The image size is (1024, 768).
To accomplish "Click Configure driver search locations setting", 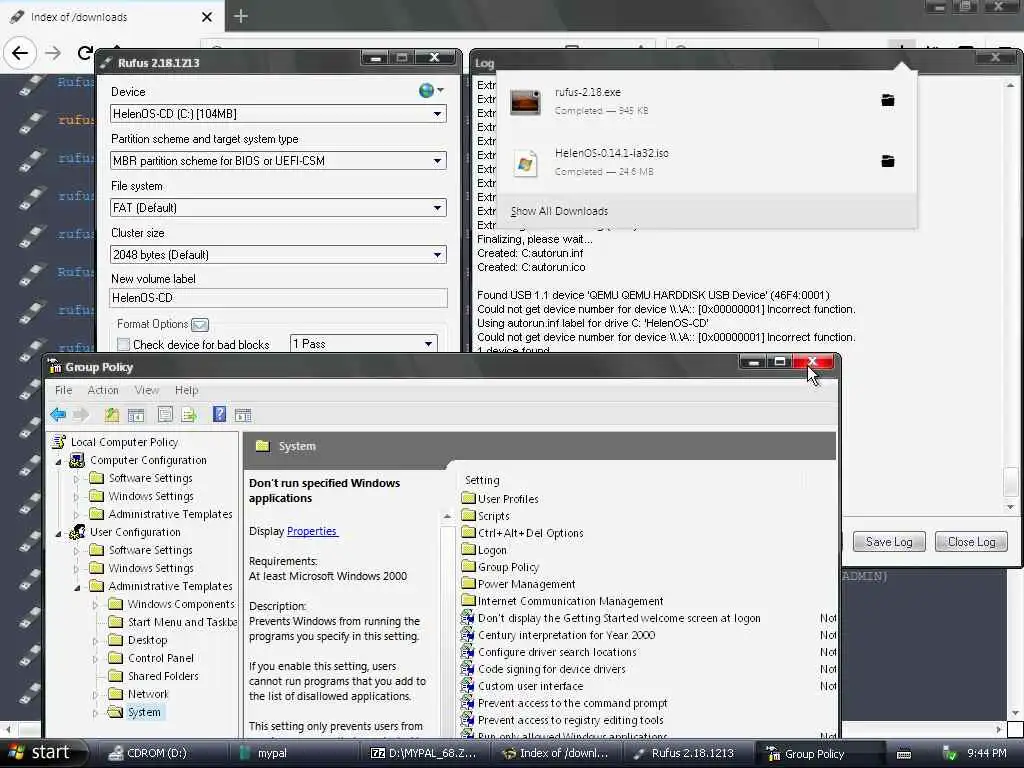I will click(x=557, y=652).
